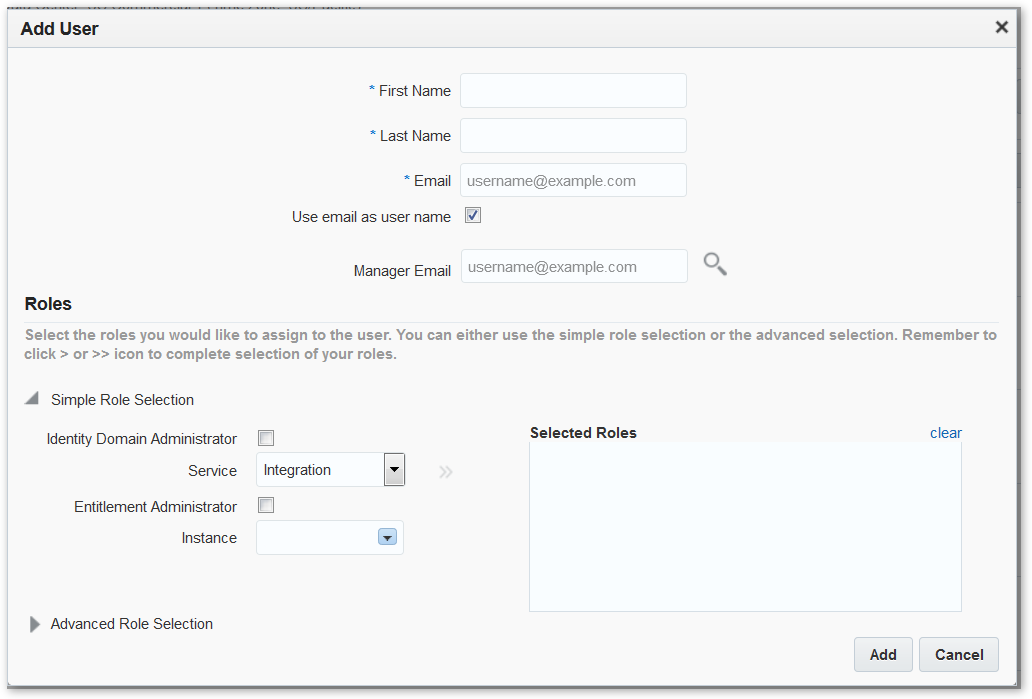Focus the Email input field
The width and height of the screenshot is (1032, 699).
coord(573,181)
